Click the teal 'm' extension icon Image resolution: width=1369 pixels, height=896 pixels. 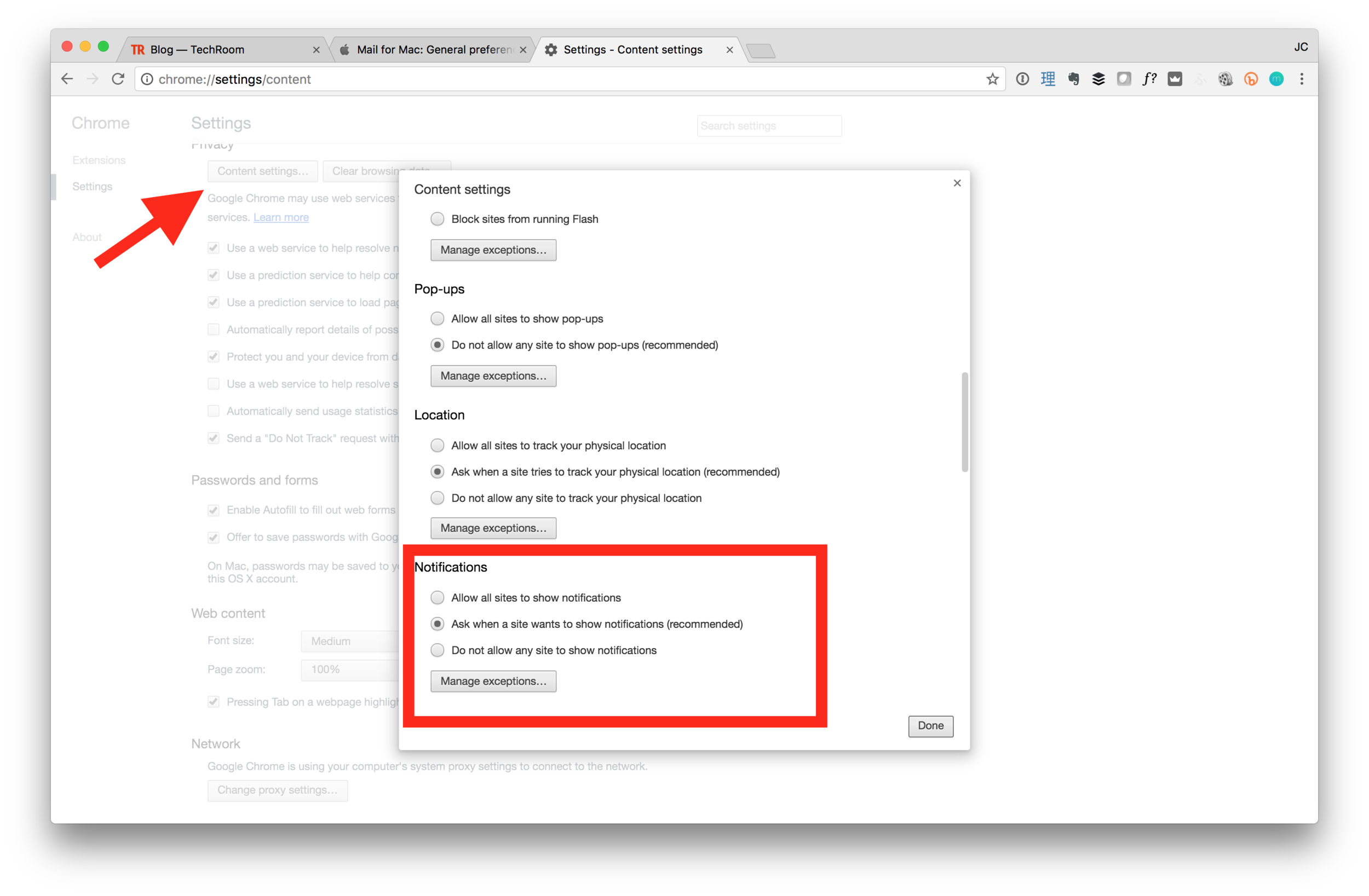1276,79
